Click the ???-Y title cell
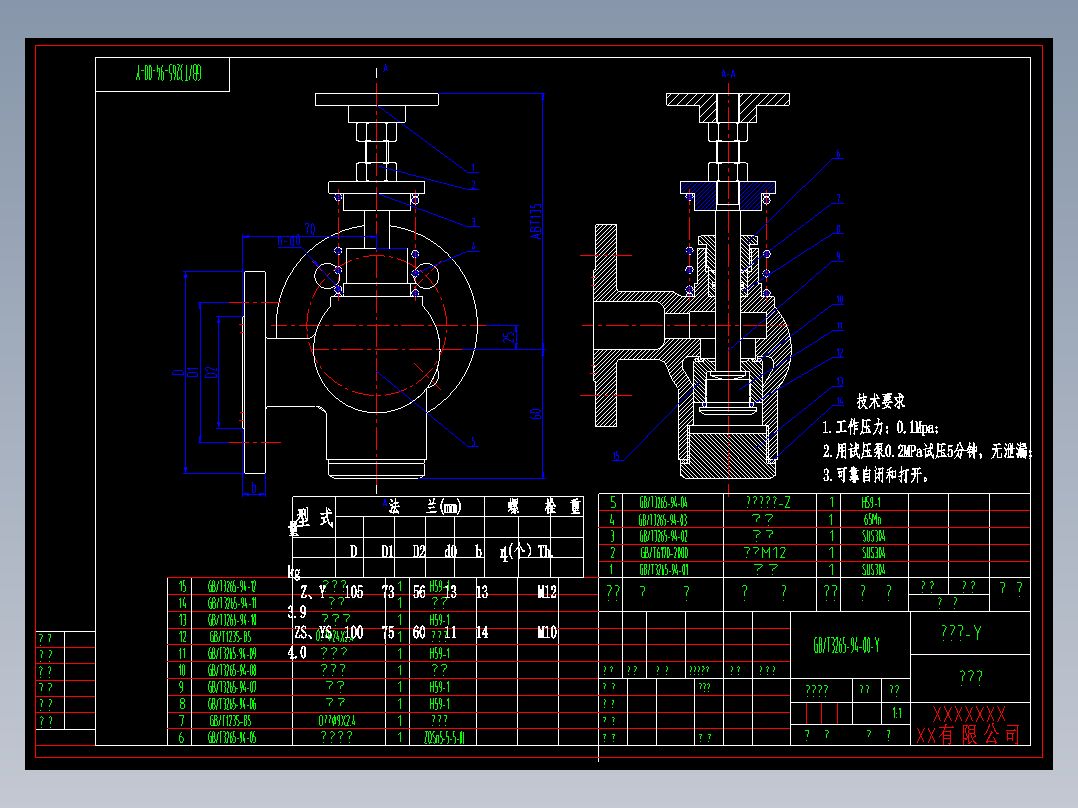Viewport: 1078px width, 808px height. pyautogui.click(x=961, y=632)
